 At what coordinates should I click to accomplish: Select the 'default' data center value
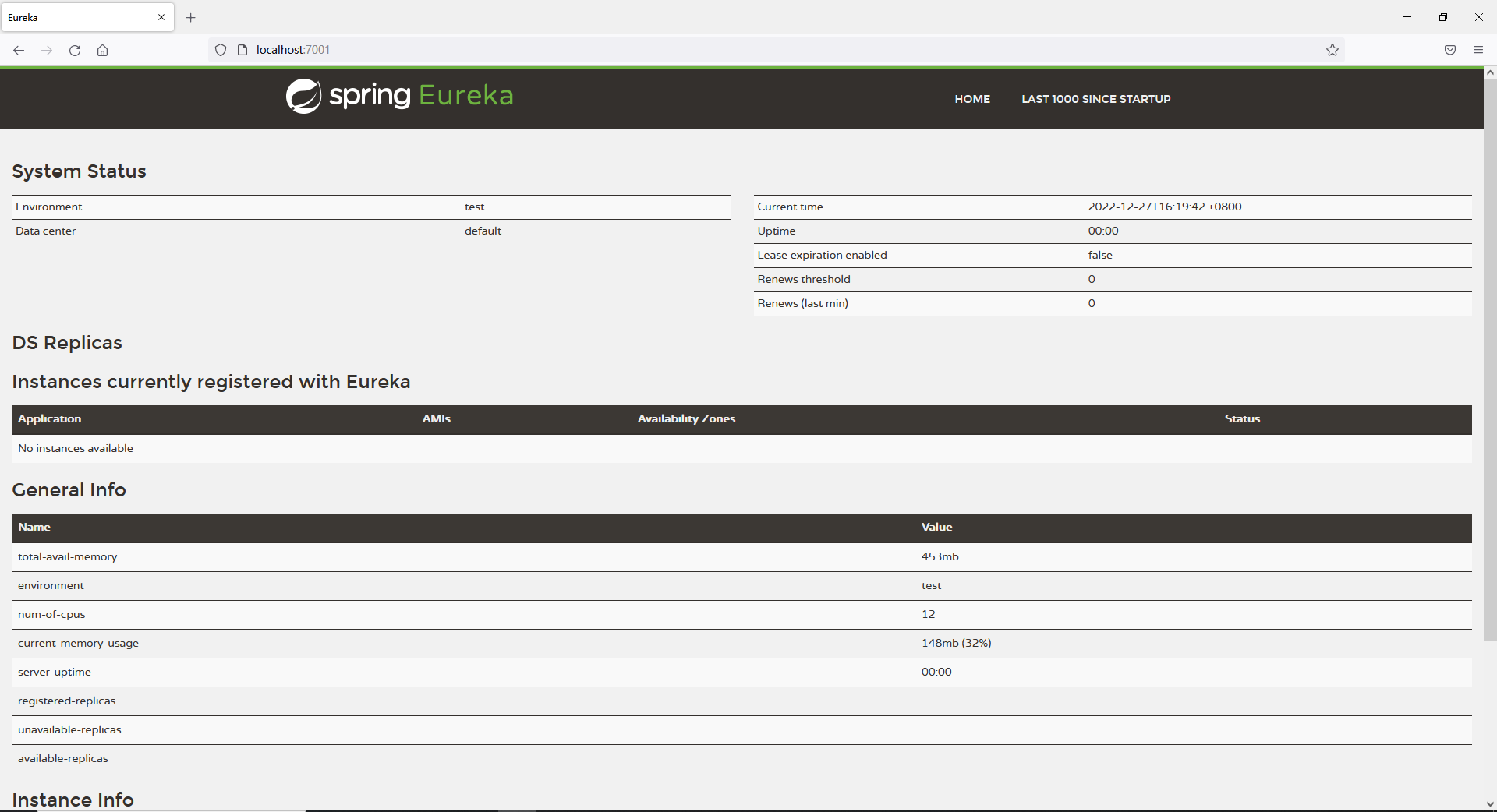(483, 231)
